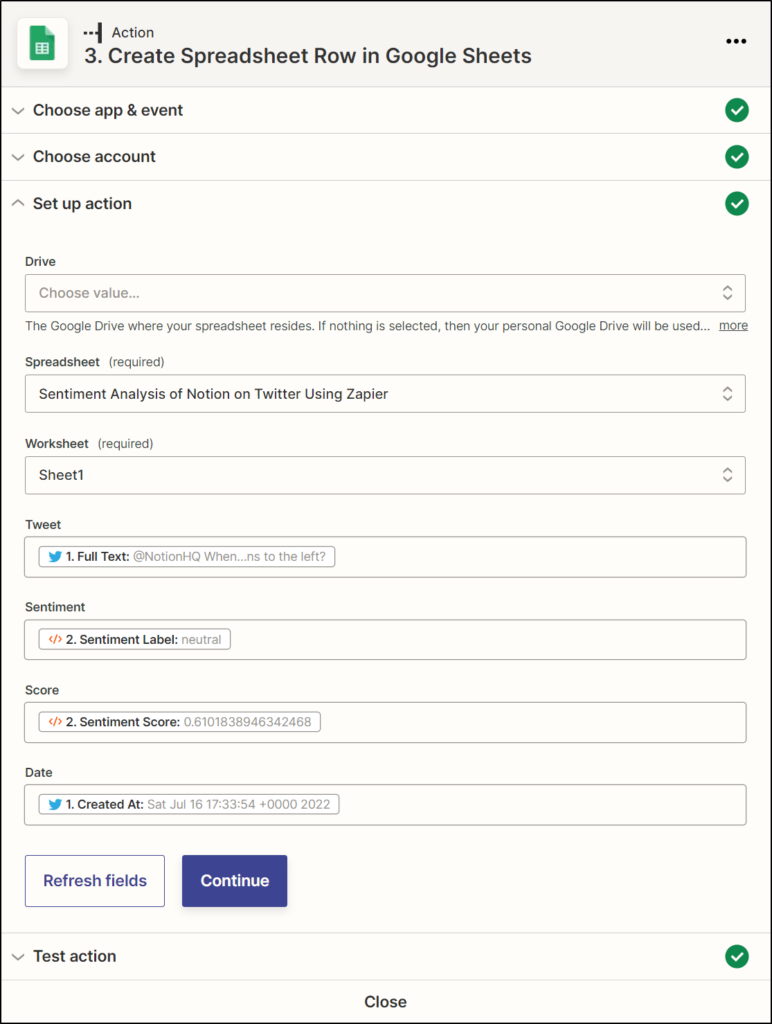Image resolution: width=772 pixels, height=1024 pixels.
Task: Click the Continue button
Action: coord(234,881)
